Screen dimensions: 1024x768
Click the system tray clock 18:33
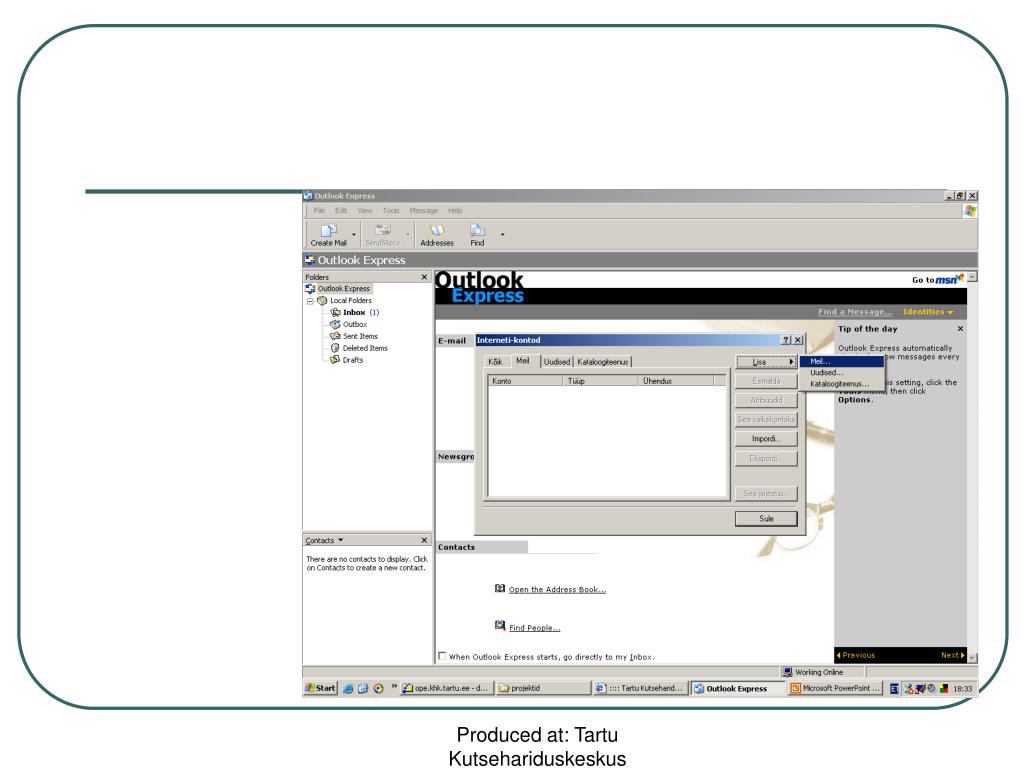[963, 688]
